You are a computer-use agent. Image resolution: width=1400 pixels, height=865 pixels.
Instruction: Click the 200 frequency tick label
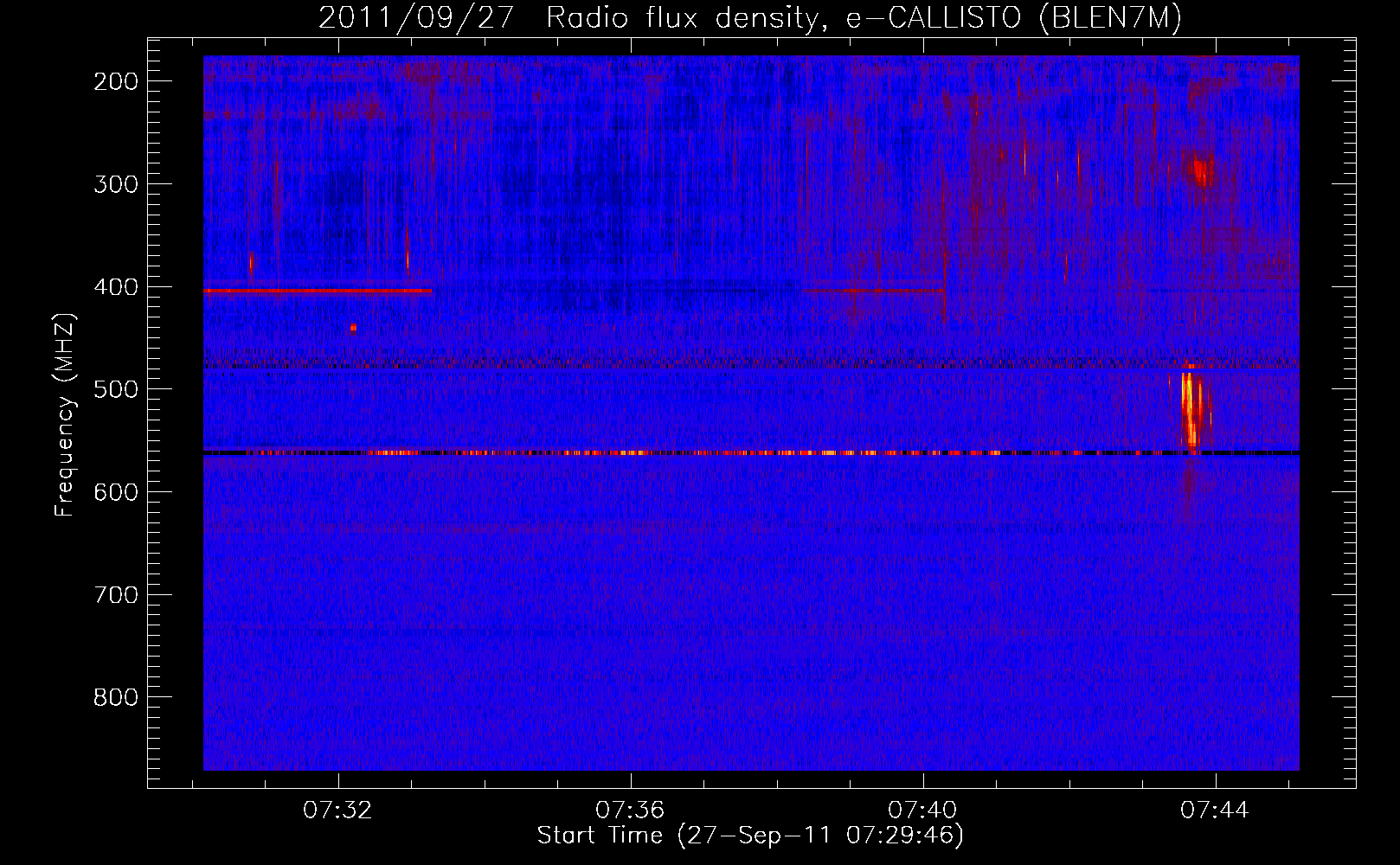tap(116, 81)
